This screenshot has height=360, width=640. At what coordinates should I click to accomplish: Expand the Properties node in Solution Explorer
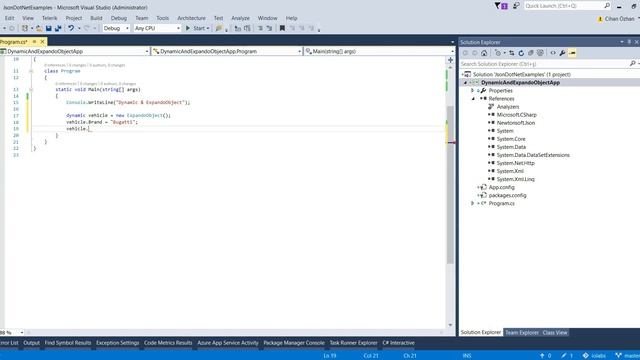(473, 91)
